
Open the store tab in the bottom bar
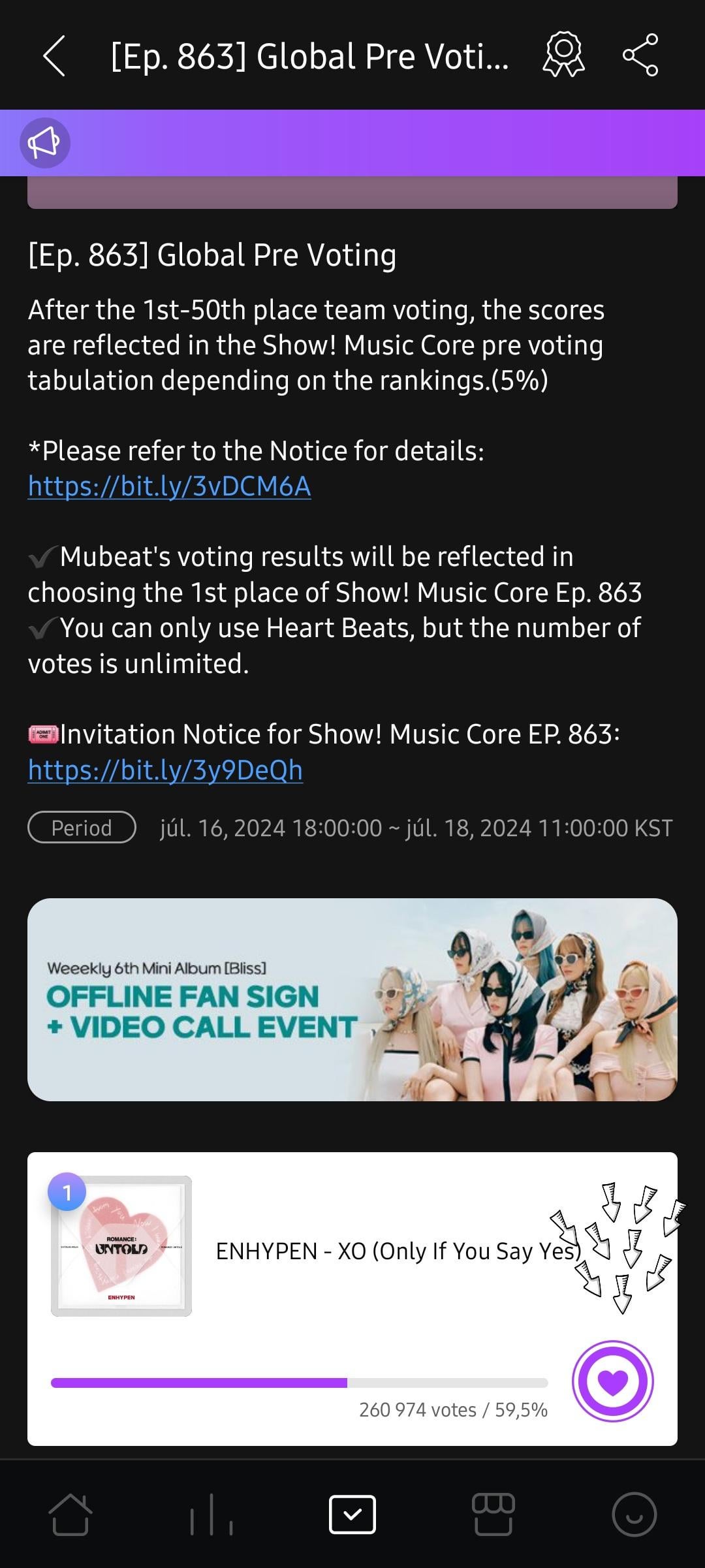coord(493,1514)
